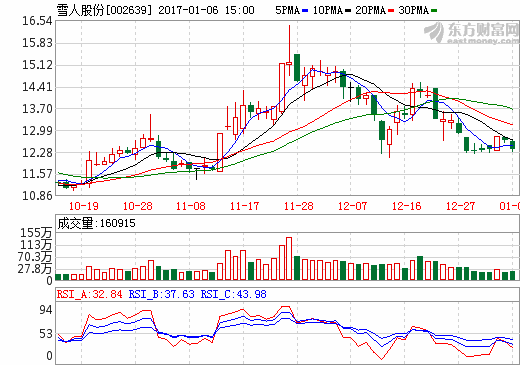
Task: Click the black 10PMA color marker
Action: tap(348, 11)
